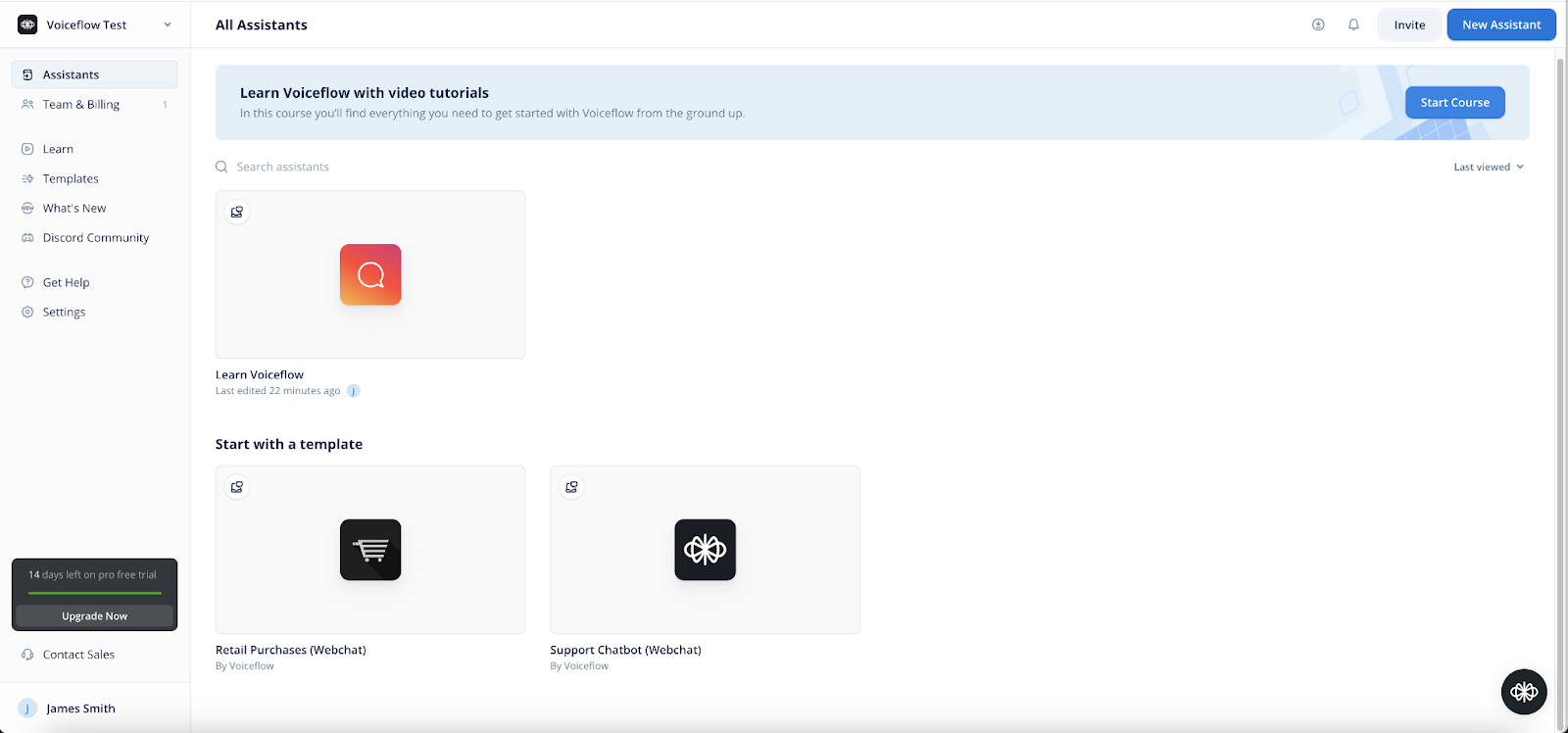Screen dimensions: 1568x733
Task: Open the chat widget launcher button
Action: tap(1524, 692)
